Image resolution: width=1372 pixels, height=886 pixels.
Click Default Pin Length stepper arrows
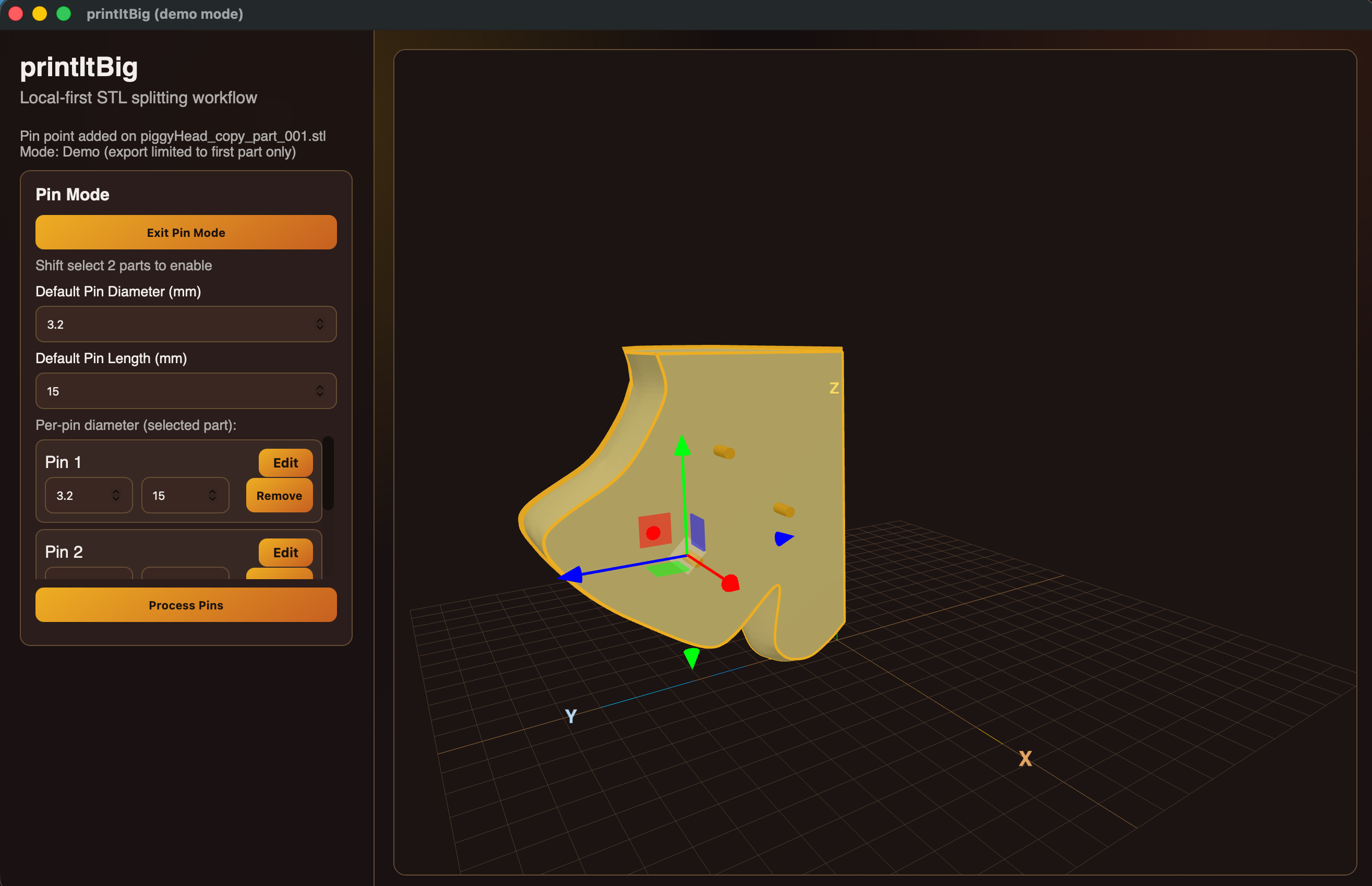[320, 391]
